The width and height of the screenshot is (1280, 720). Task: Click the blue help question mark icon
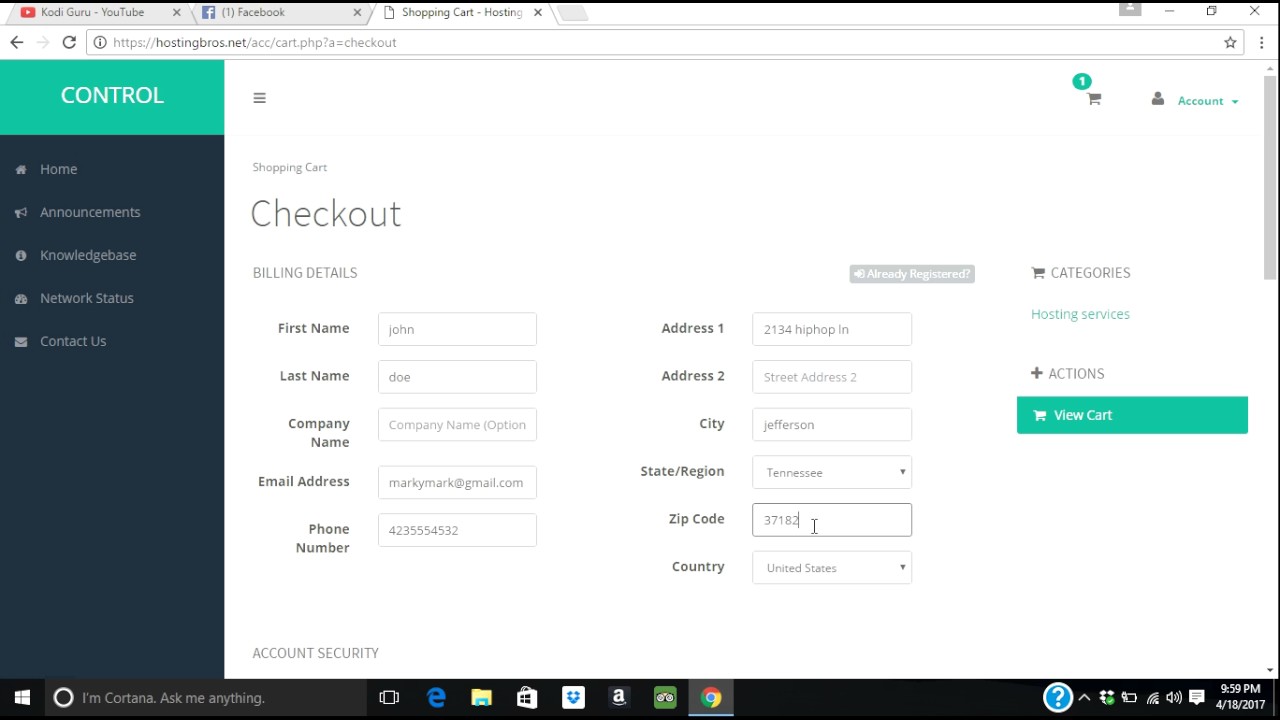[1057, 697]
